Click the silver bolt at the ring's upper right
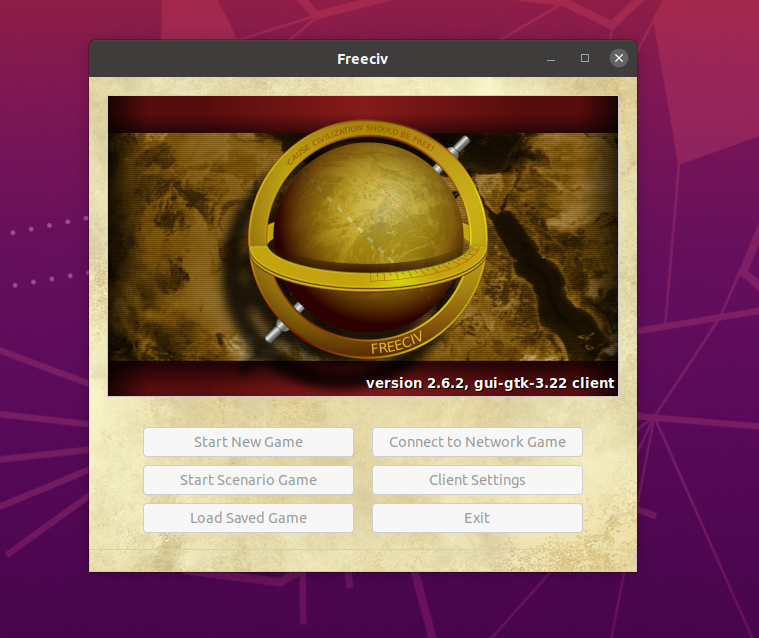Image resolution: width=759 pixels, height=638 pixels. coord(458,149)
